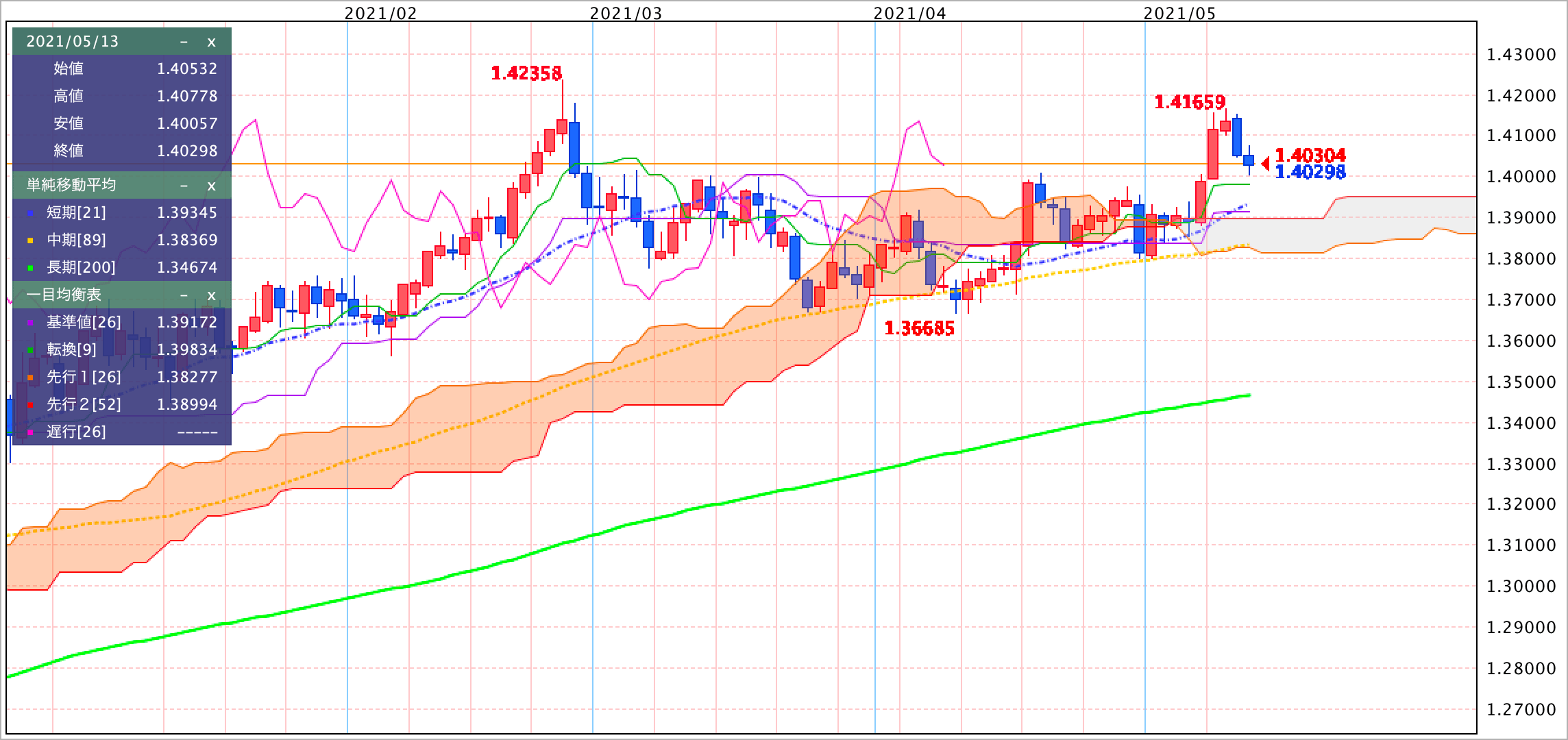Image resolution: width=1568 pixels, height=740 pixels.
Task: Click the 2021/03 date axis label
Action: point(626,13)
